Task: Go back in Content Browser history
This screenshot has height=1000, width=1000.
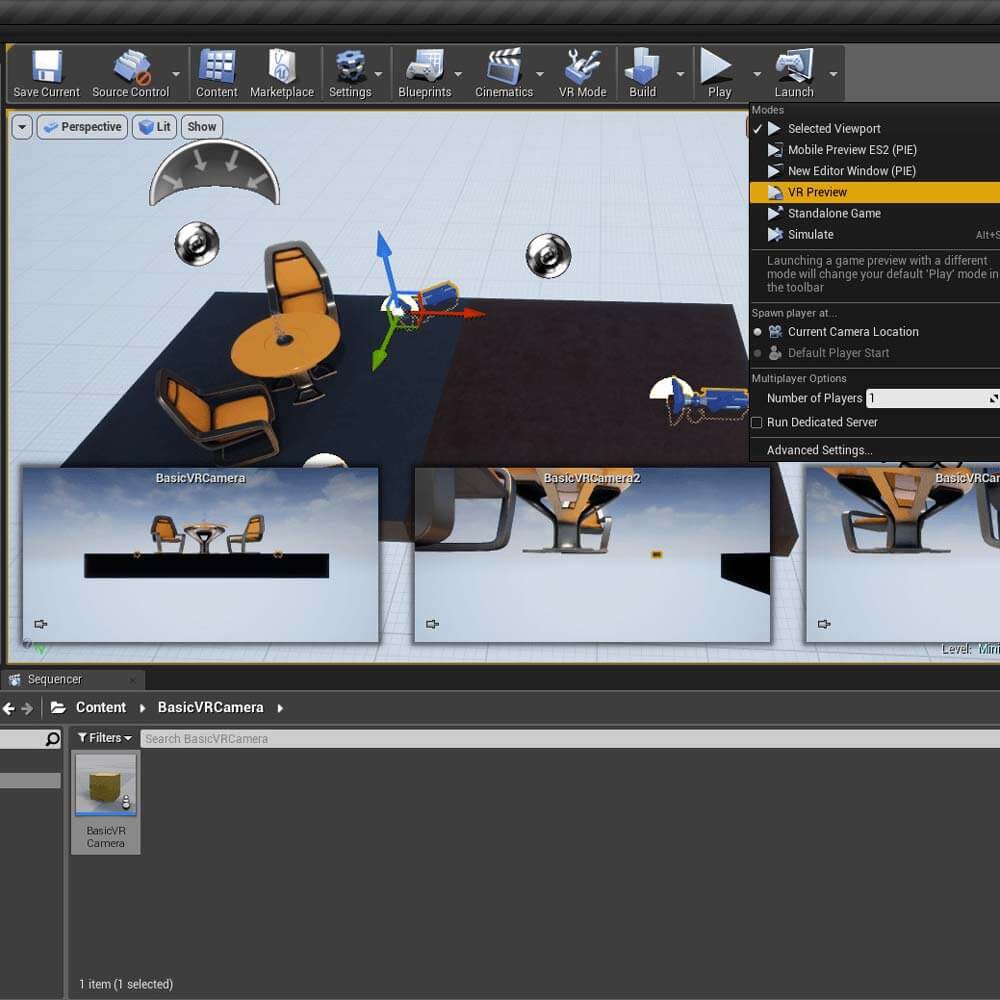Action: 8,708
